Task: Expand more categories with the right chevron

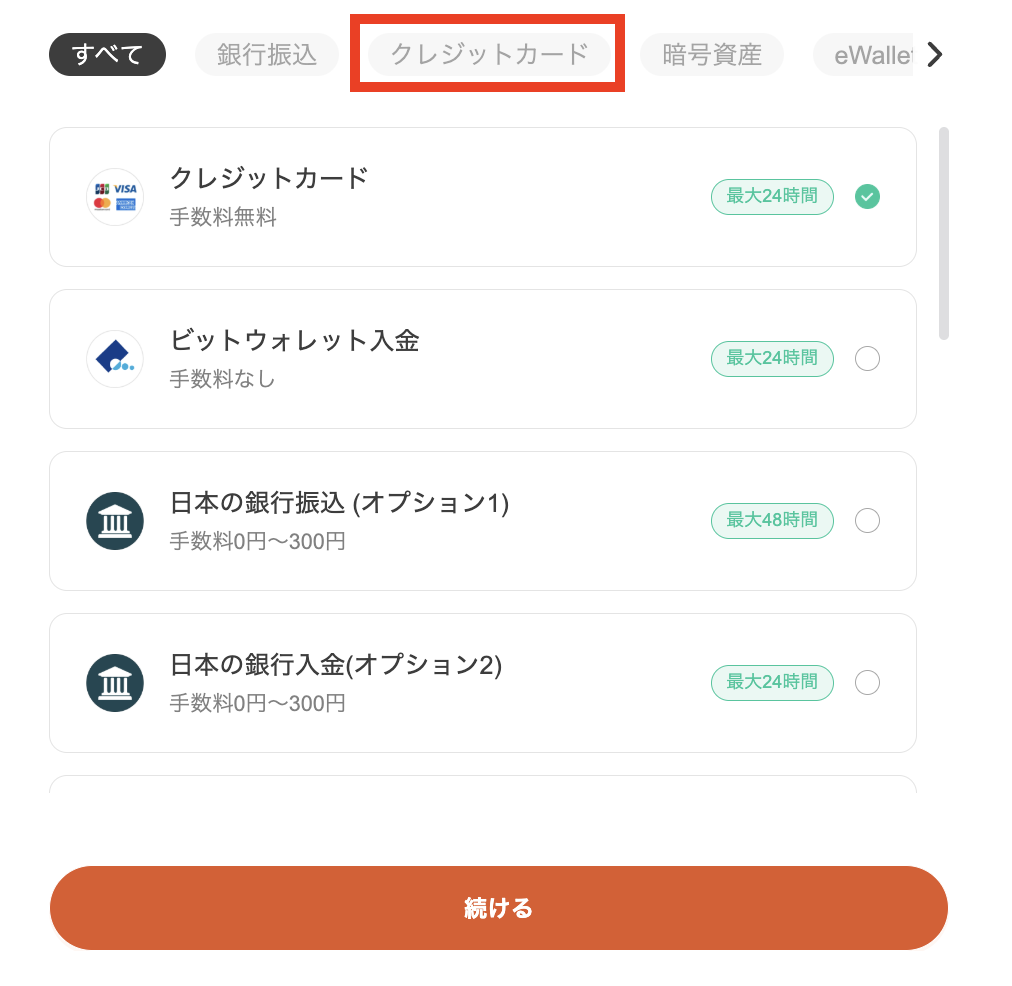Action: click(935, 55)
